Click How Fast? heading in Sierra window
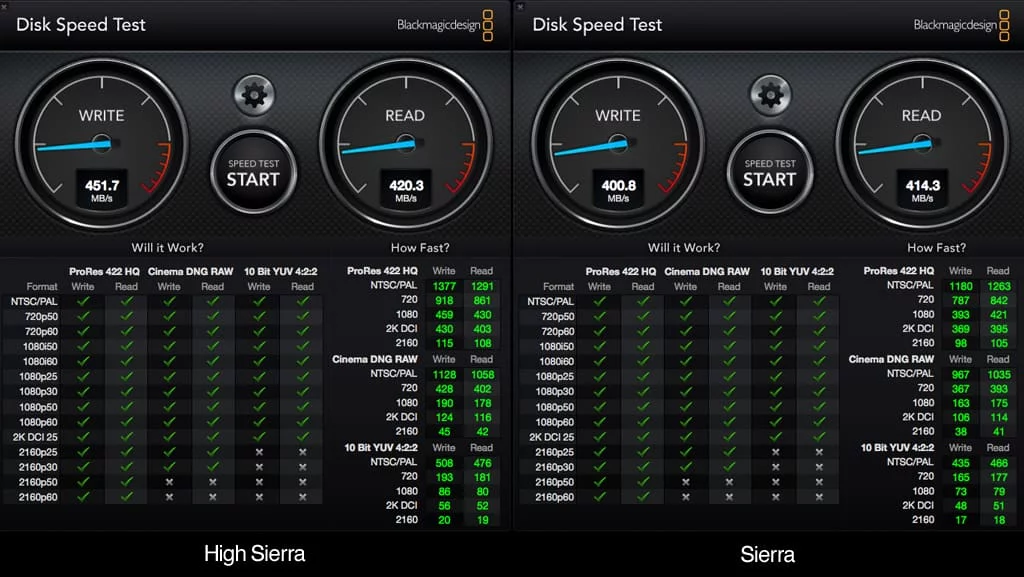This screenshot has height=577, width=1024. tap(936, 247)
